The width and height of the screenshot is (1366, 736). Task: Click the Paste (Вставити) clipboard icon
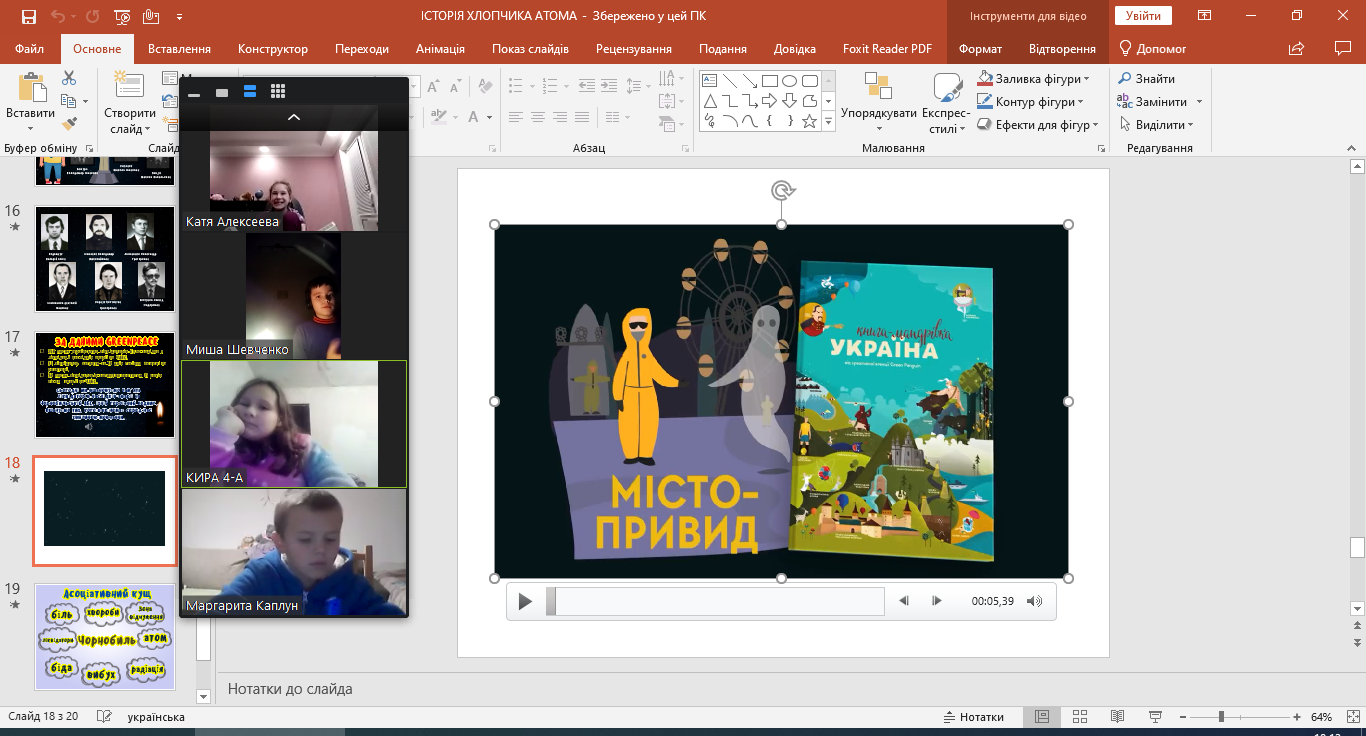tap(31, 87)
